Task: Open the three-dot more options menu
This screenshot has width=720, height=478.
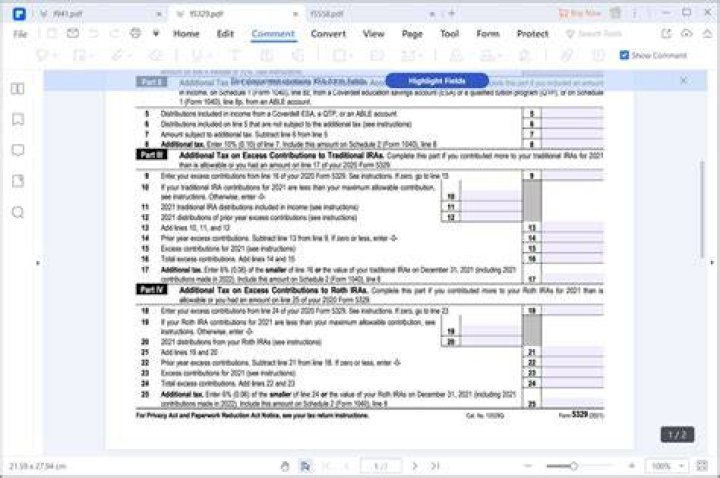Action: pos(635,13)
